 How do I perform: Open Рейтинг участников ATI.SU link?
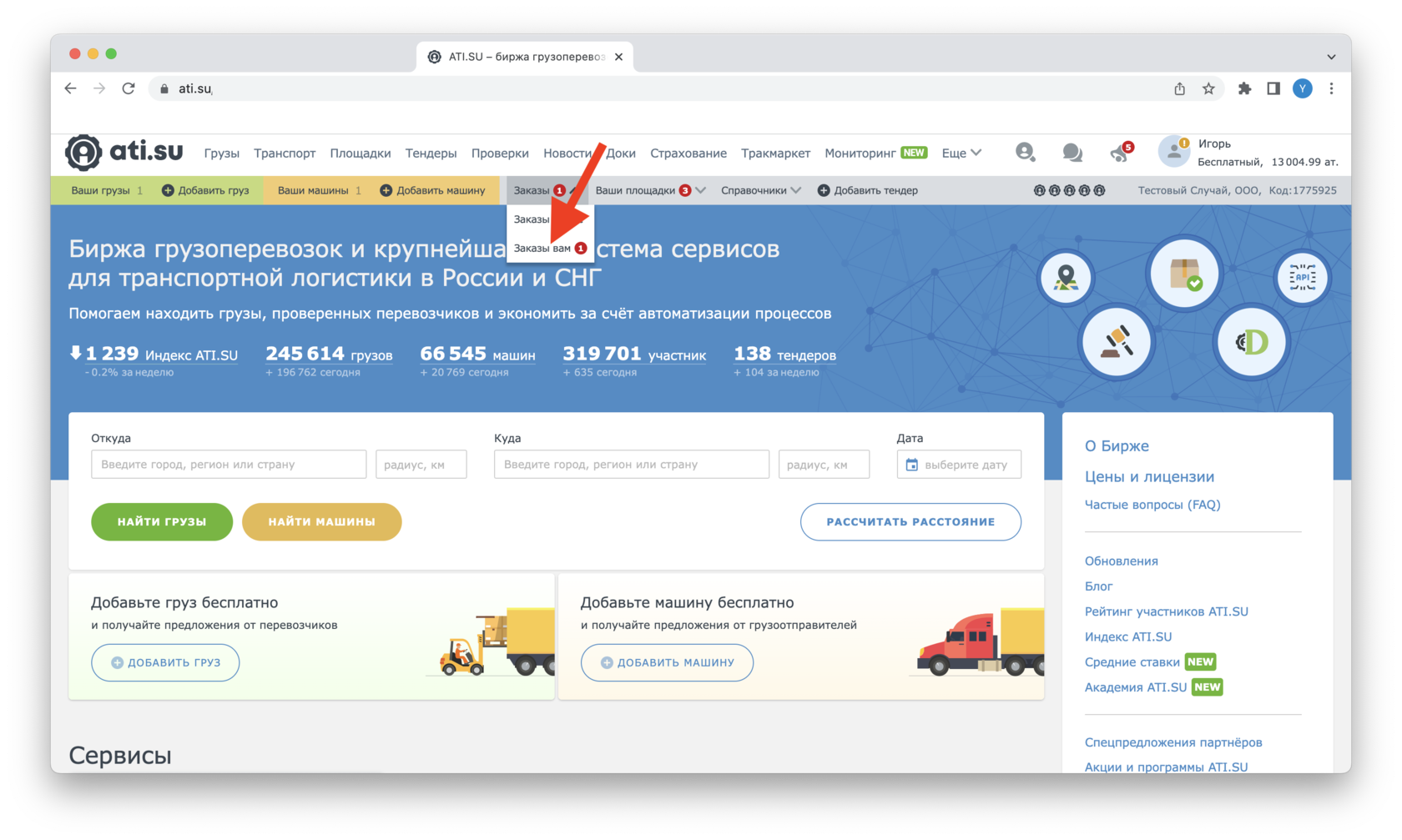[x=1167, y=611]
